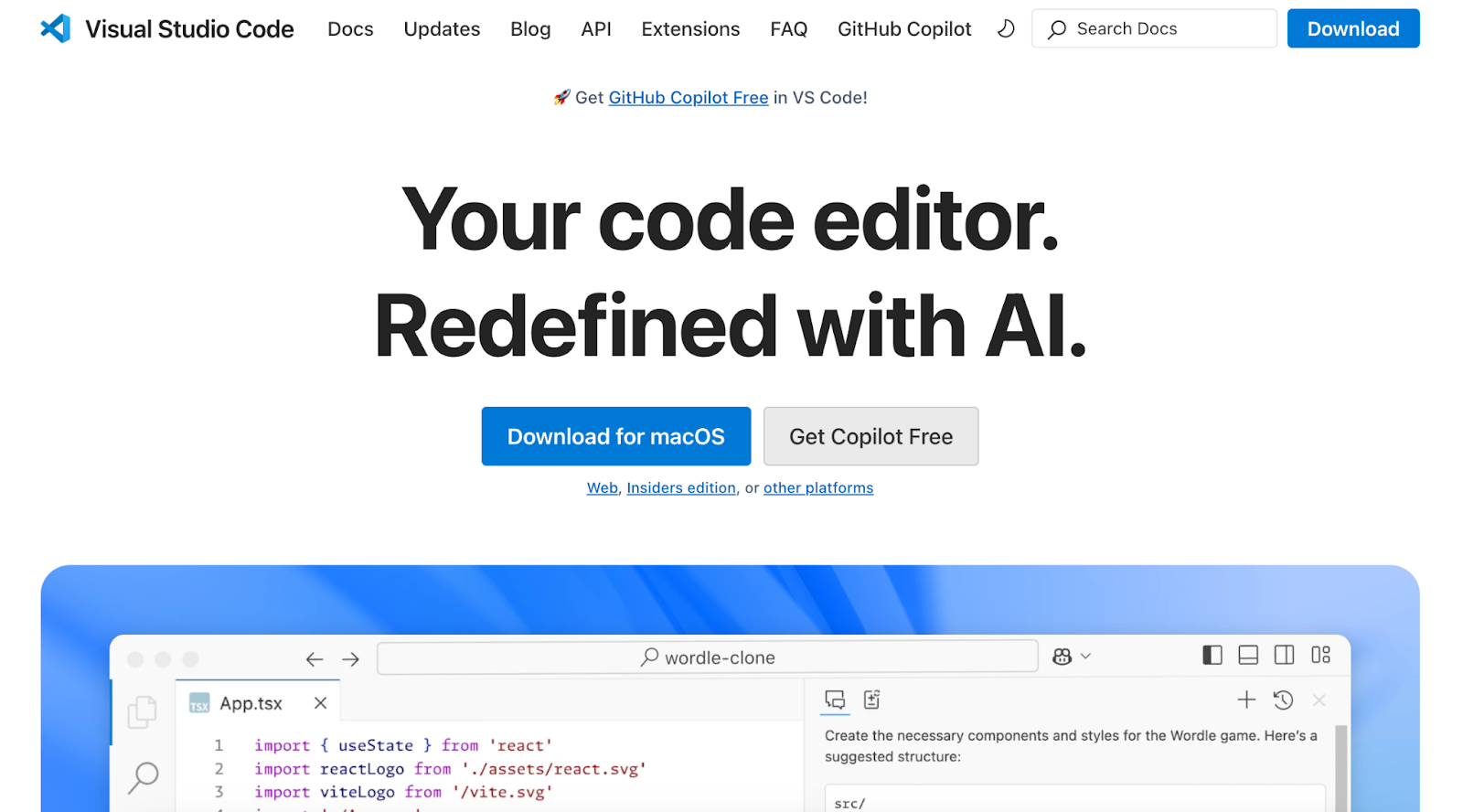
Task: Open the Blog menu item
Action: click(530, 29)
